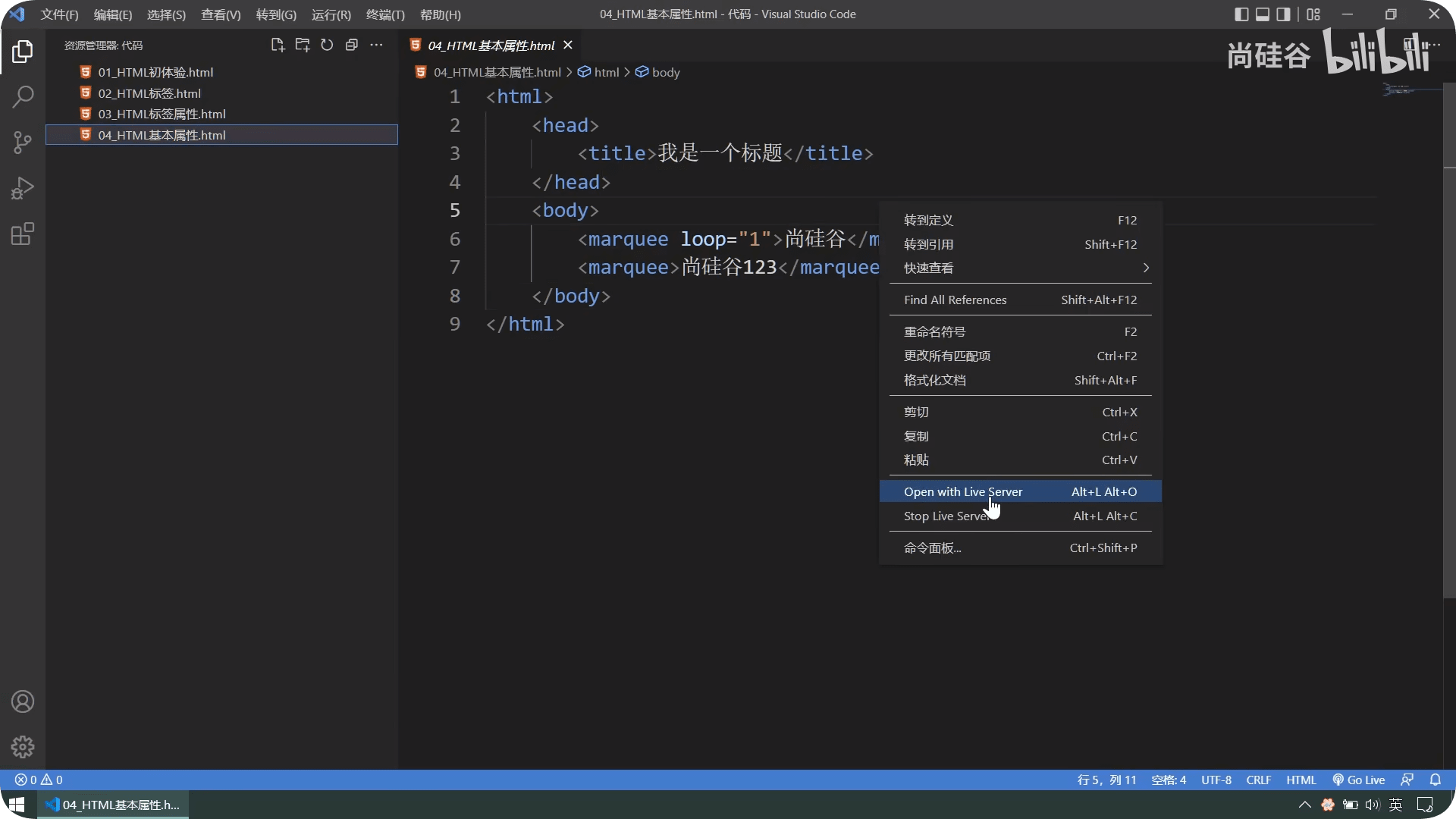Viewport: 1456px width, 819px height.
Task: Open the explorer more actions ellipsis menu
Action: pyautogui.click(x=376, y=45)
